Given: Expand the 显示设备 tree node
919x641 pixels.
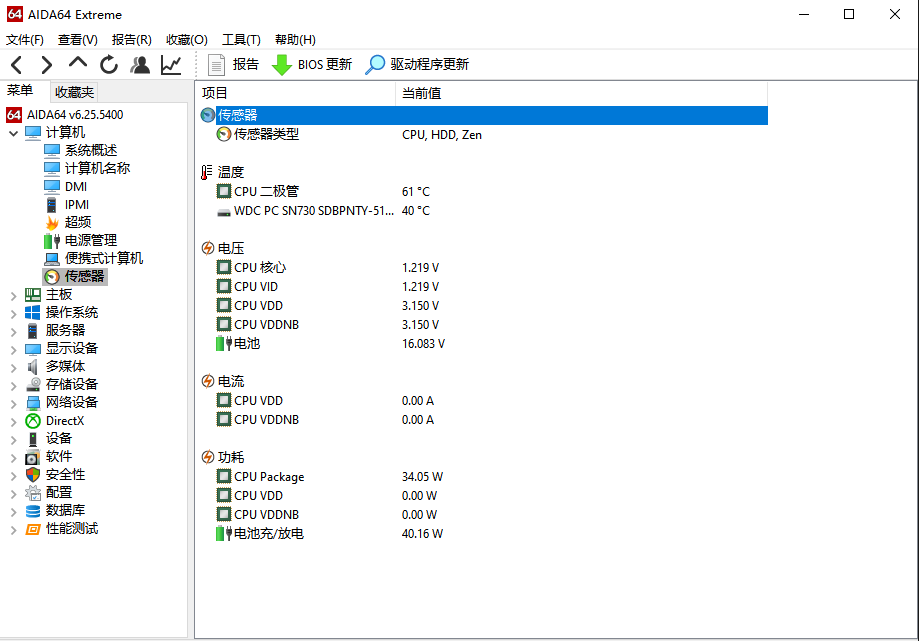Looking at the screenshot, I should tap(13, 350).
